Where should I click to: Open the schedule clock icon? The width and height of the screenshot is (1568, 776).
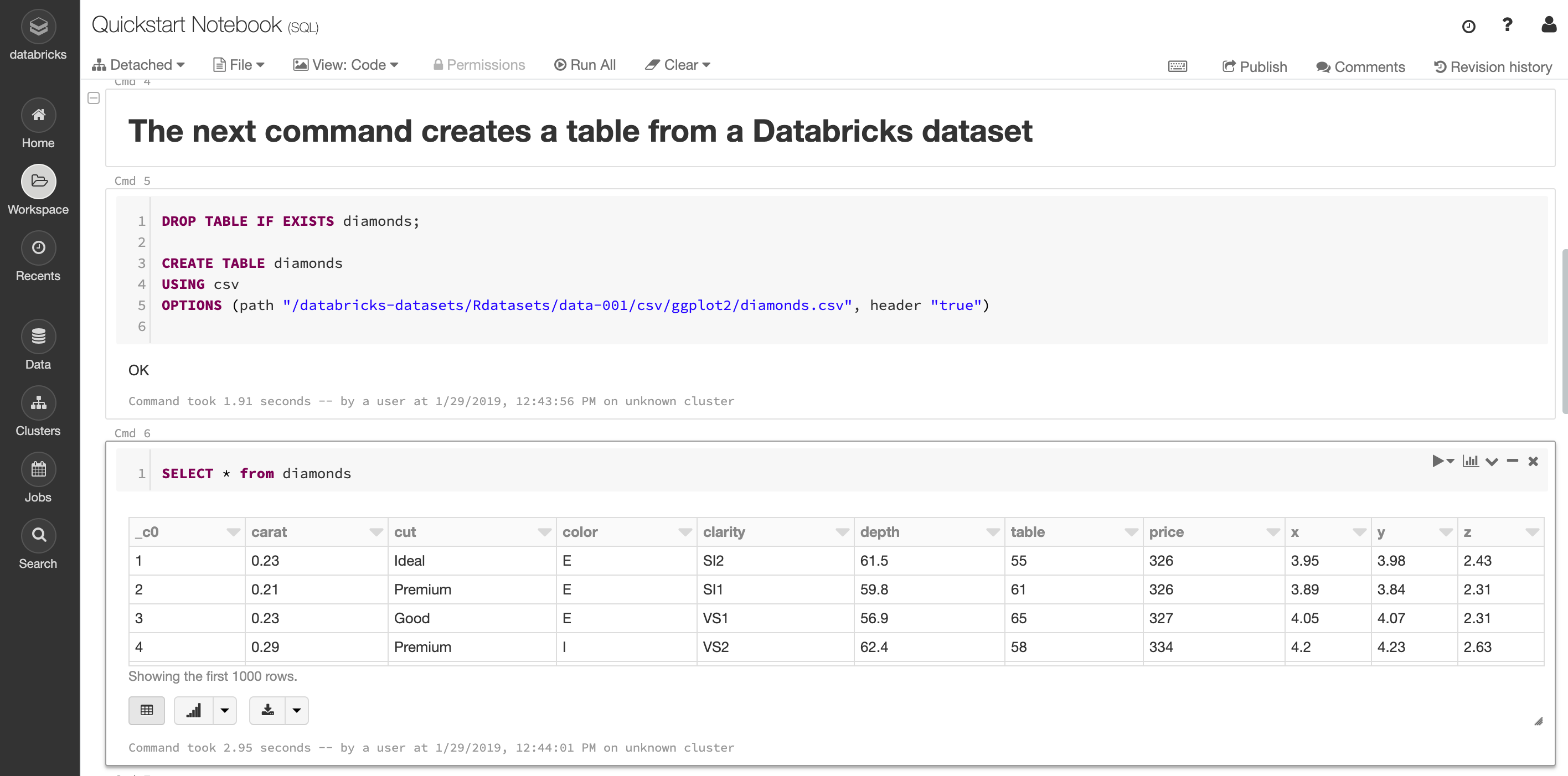pyautogui.click(x=1468, y=26)
